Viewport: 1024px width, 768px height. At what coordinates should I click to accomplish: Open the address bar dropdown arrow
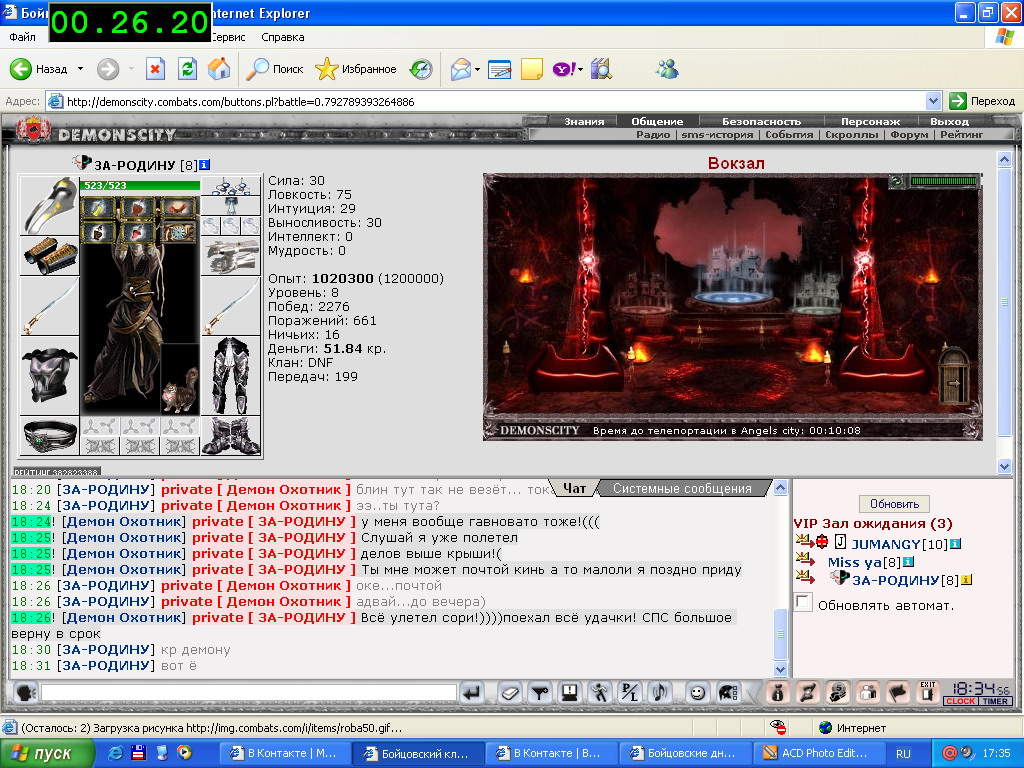(x=934, y=101)
